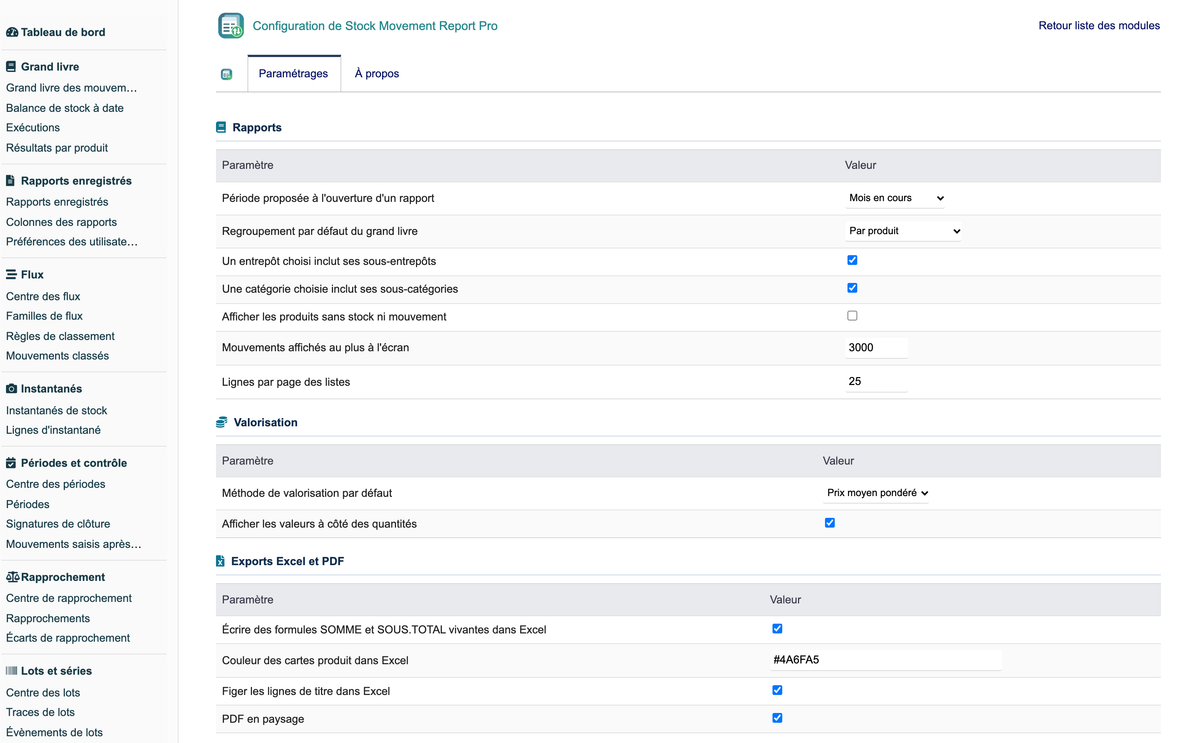Click the Exports Excel et PDF file icon
This screenshot has width=1200, height=743.
(220, 561)
